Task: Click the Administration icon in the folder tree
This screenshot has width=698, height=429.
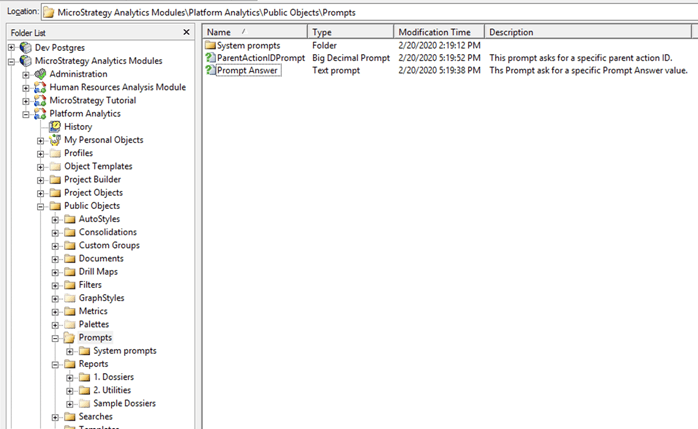Action: click(x=40, y=74)
